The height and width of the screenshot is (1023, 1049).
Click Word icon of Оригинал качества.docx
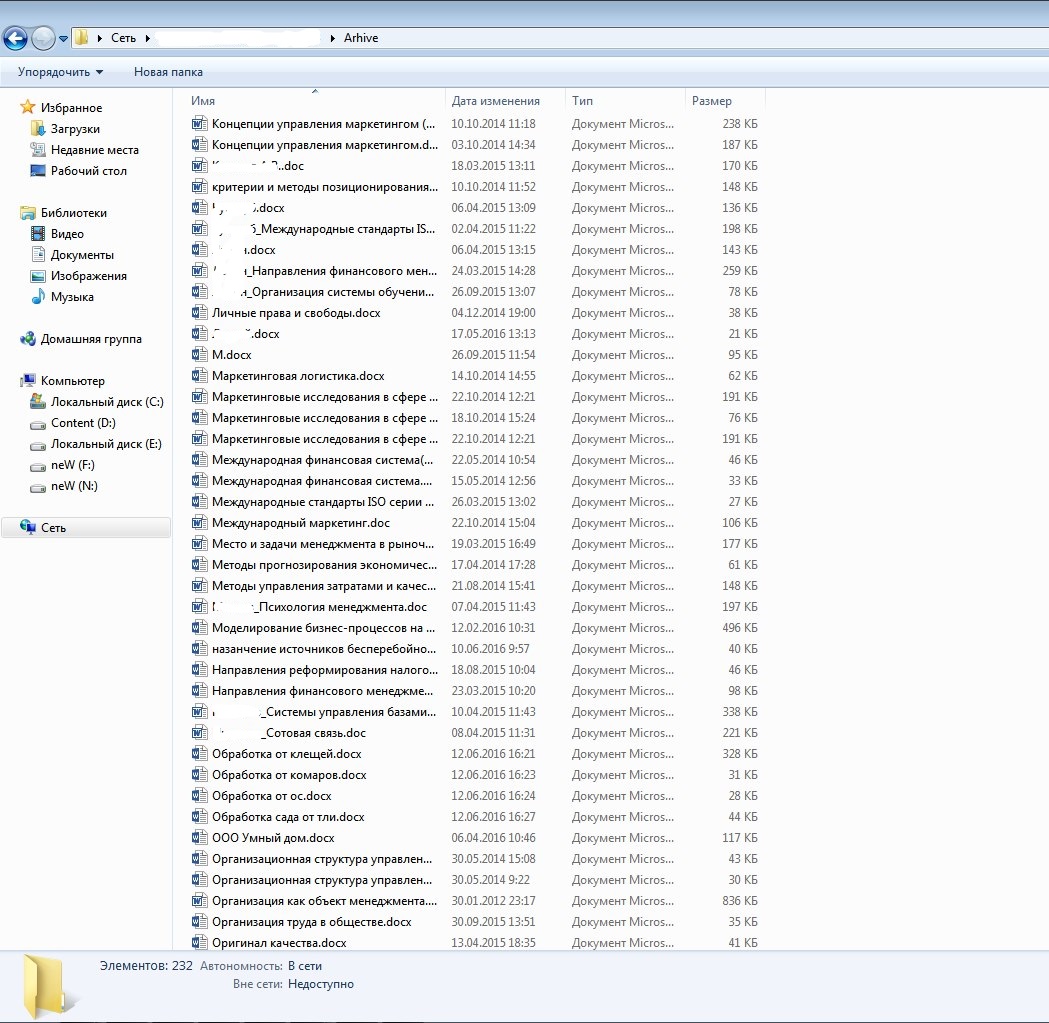pyautogui.click(x=199, y=943)
